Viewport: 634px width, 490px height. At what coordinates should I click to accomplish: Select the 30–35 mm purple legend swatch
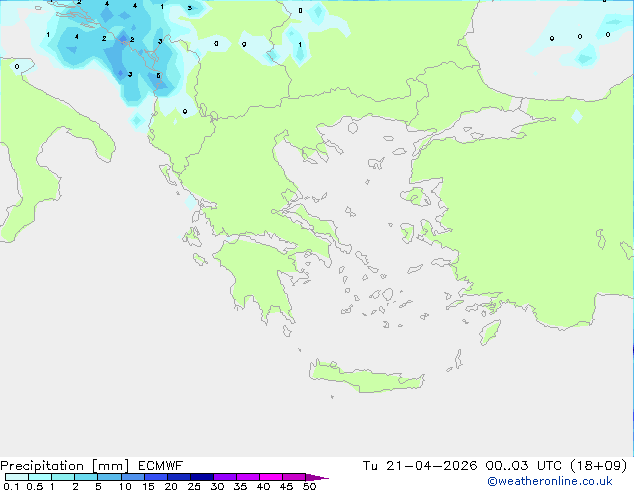pyautogui.click(x=224, y=477)
